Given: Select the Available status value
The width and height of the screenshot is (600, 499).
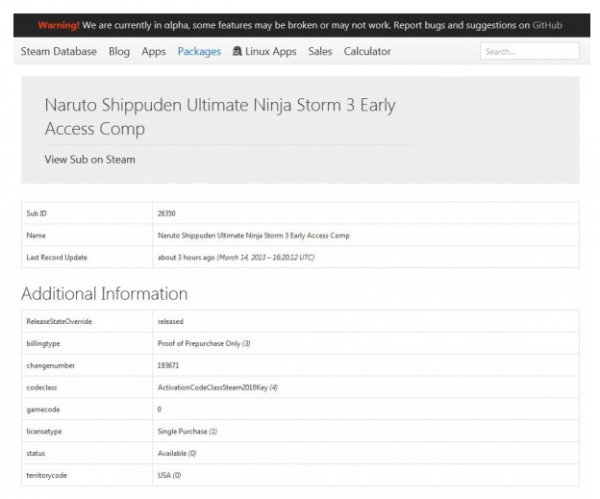Looking at the screenshot, I should [177, 453].
